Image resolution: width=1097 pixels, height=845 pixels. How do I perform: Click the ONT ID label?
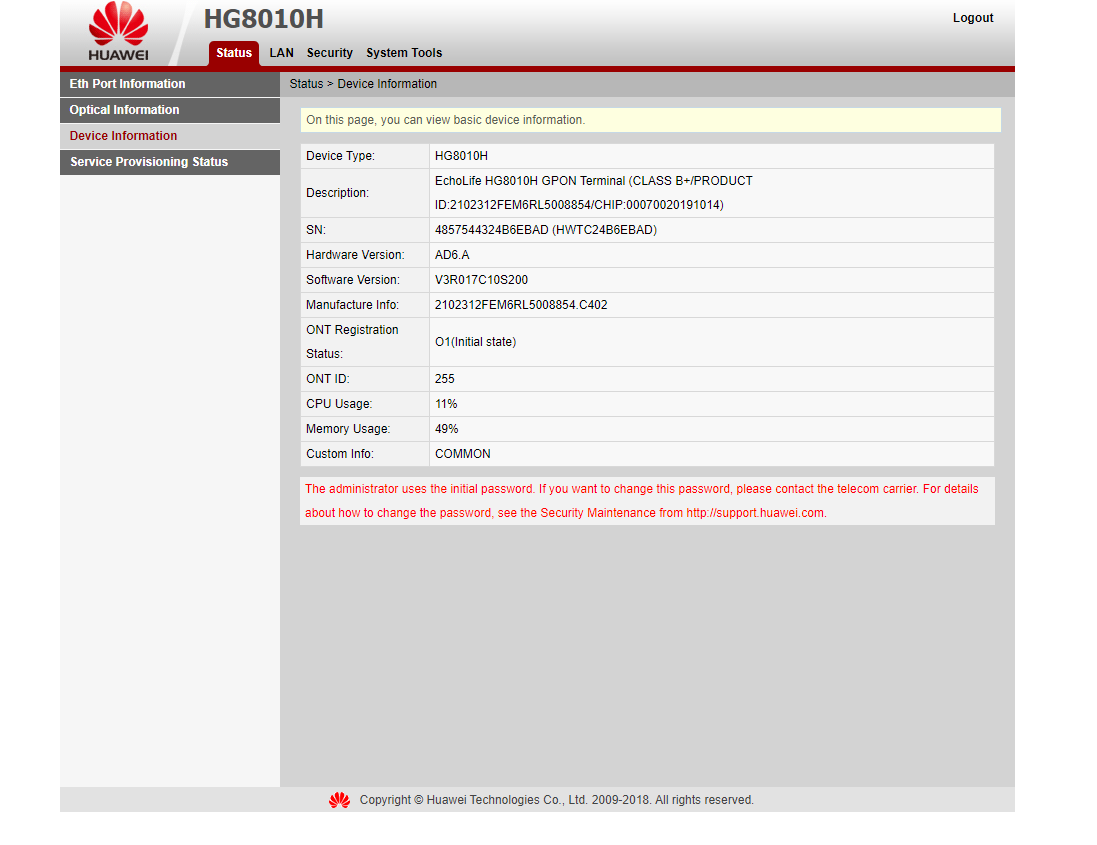point(327,379)
